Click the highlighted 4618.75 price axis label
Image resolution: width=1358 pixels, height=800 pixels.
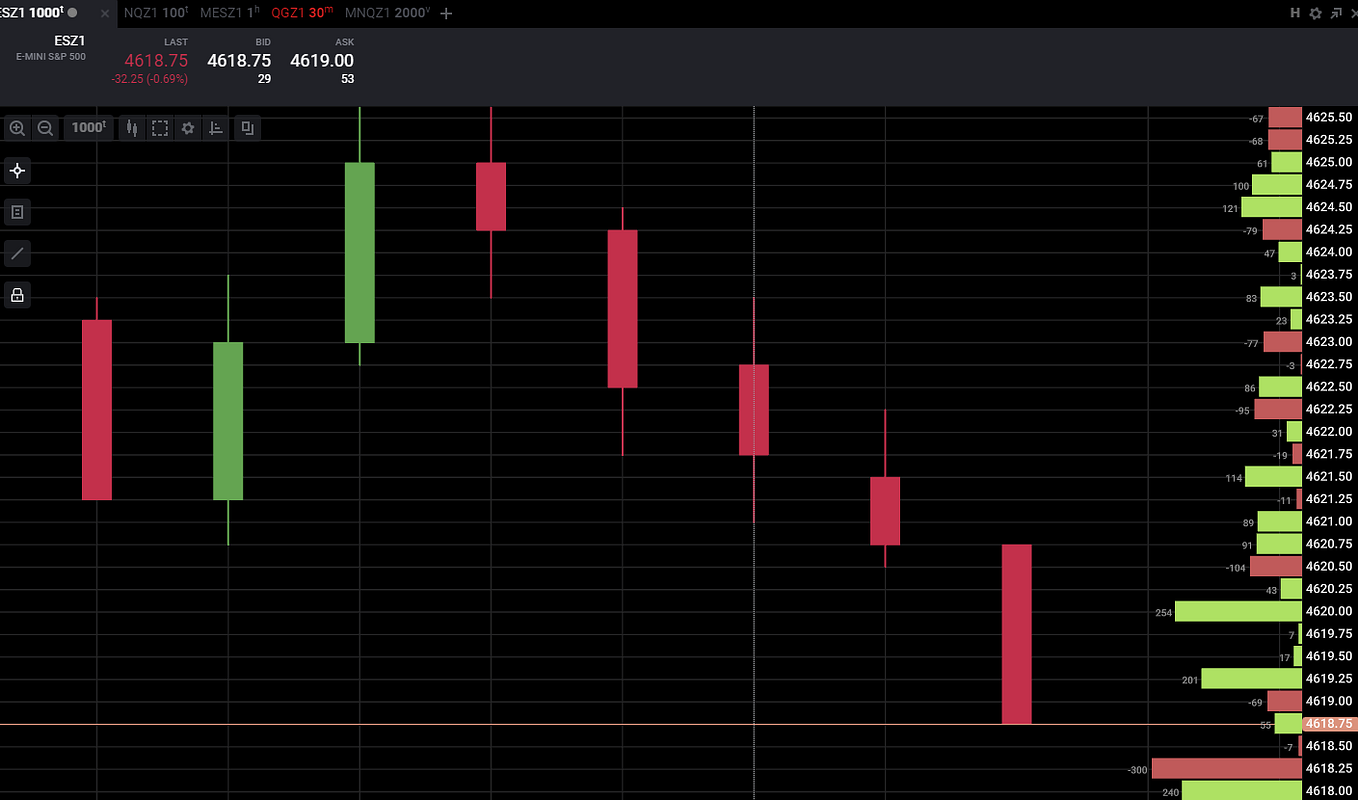tap(1328, 724)
